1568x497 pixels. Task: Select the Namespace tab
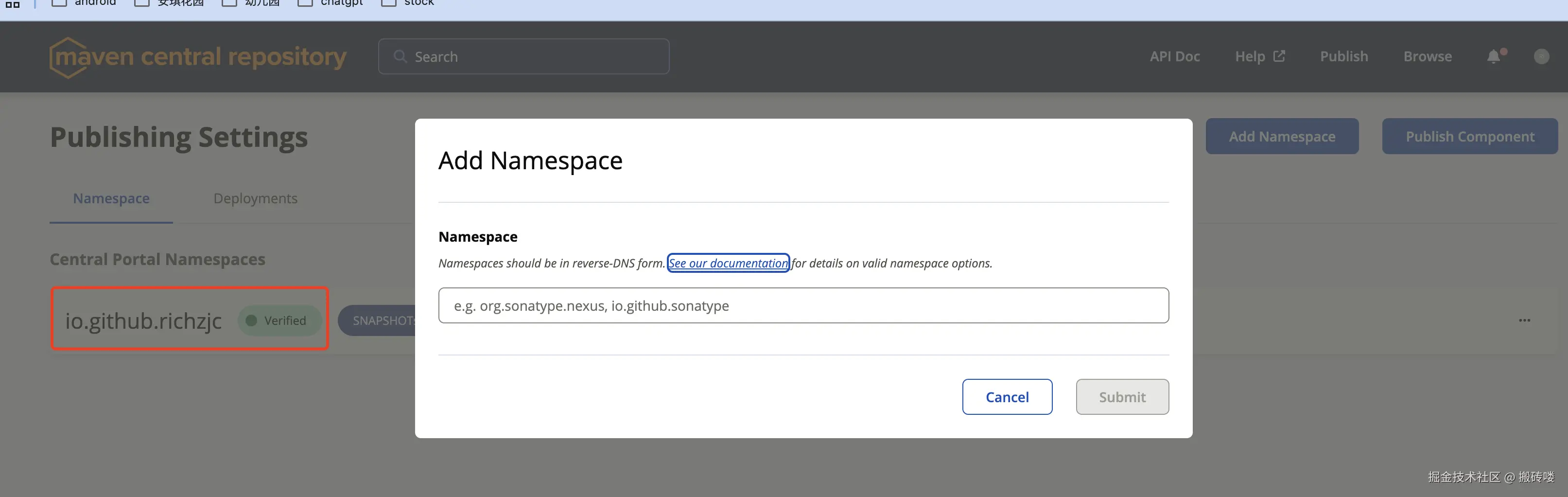click(111, 198)
